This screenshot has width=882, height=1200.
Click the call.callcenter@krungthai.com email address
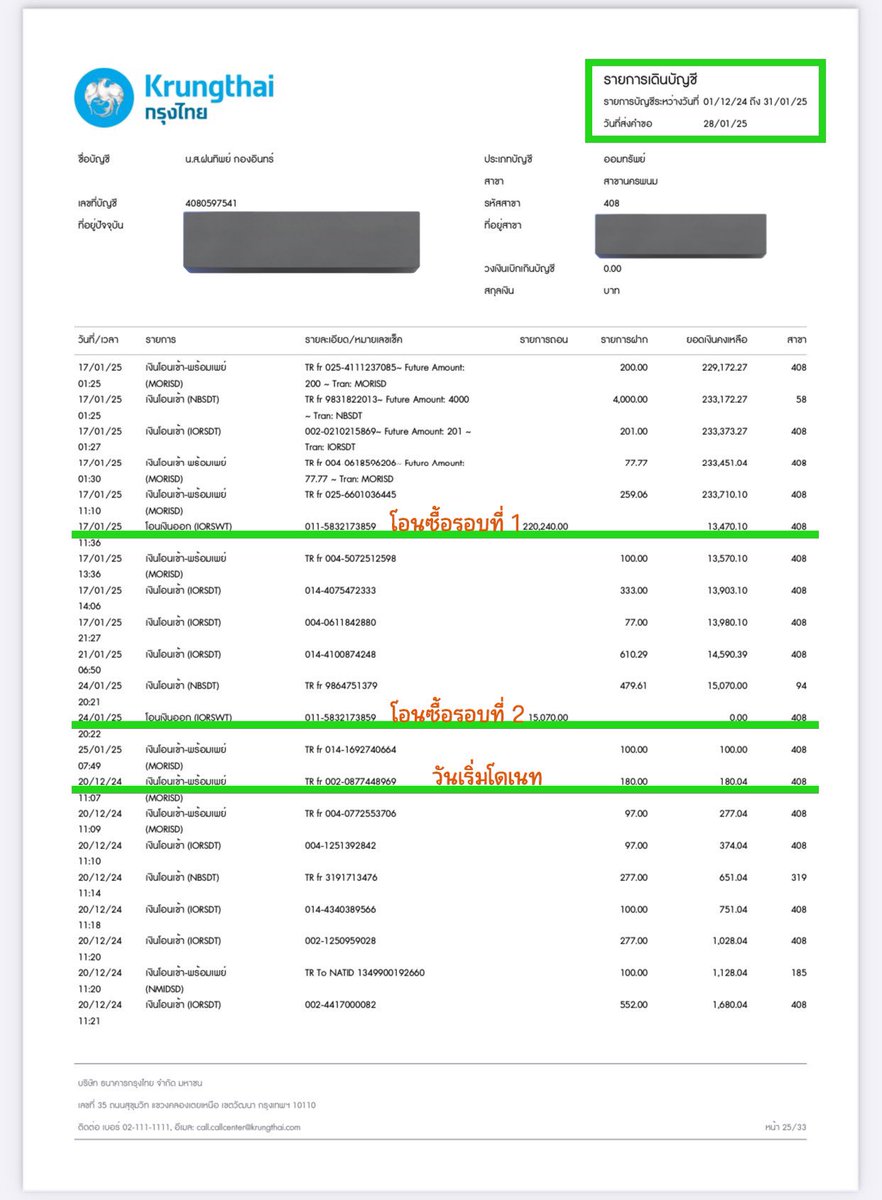[248, 1127]
